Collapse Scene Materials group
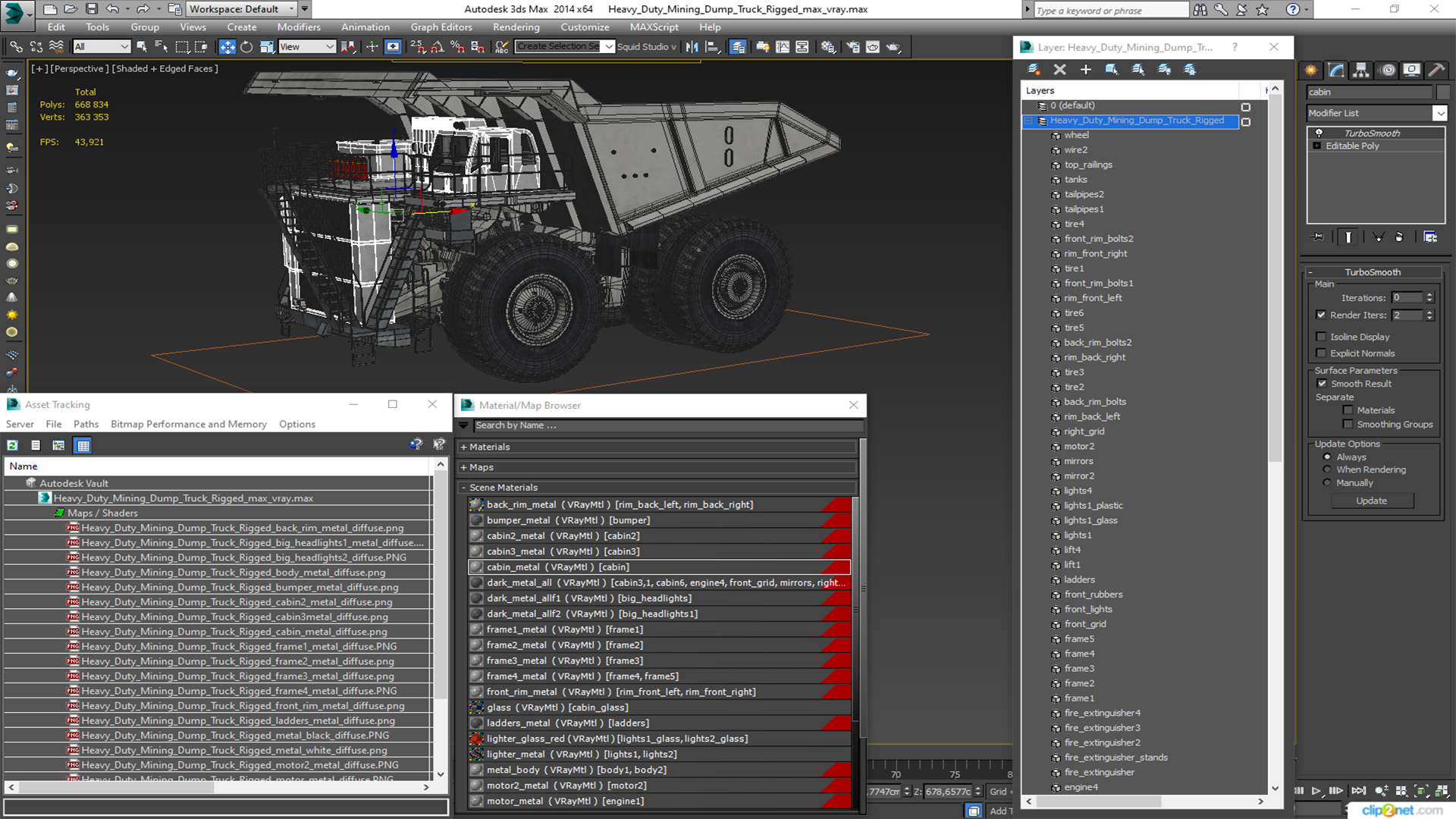Screen dimensions: 1456x819 pyautogui.click(x=463, y=488)
